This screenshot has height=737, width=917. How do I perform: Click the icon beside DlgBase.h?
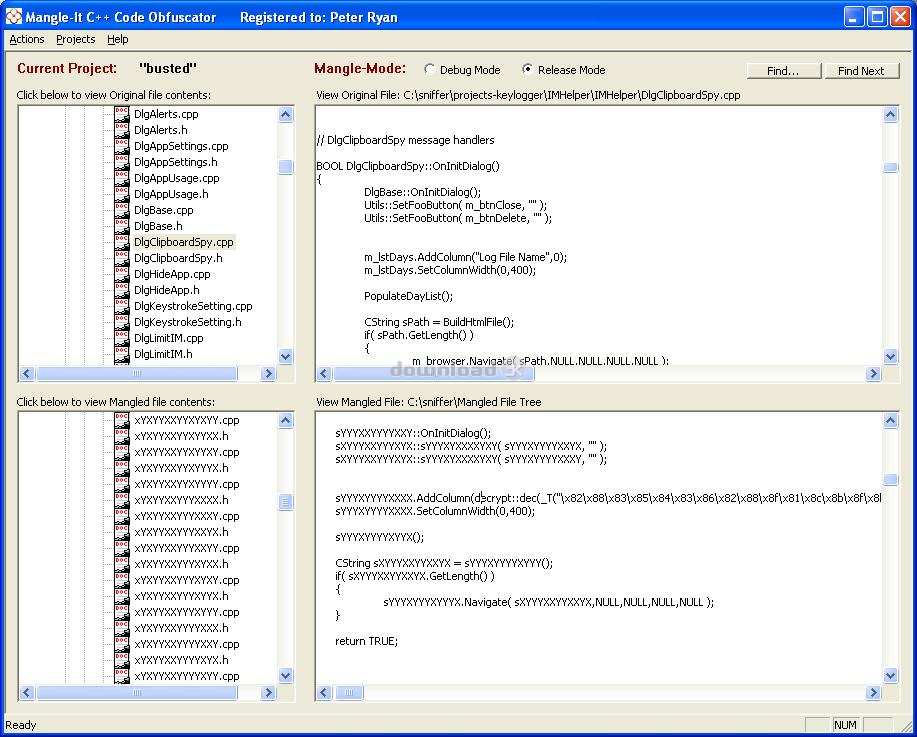(122, 226)
